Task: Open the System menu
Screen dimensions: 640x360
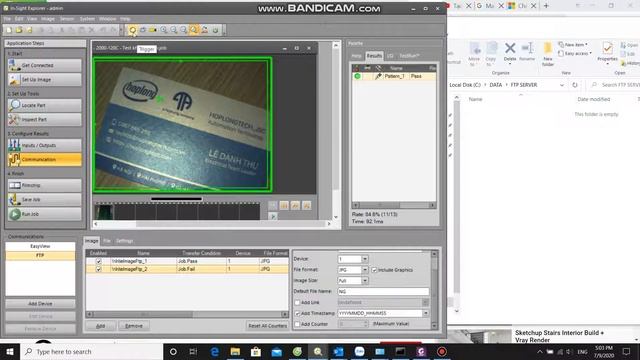Action: [87, 19]
